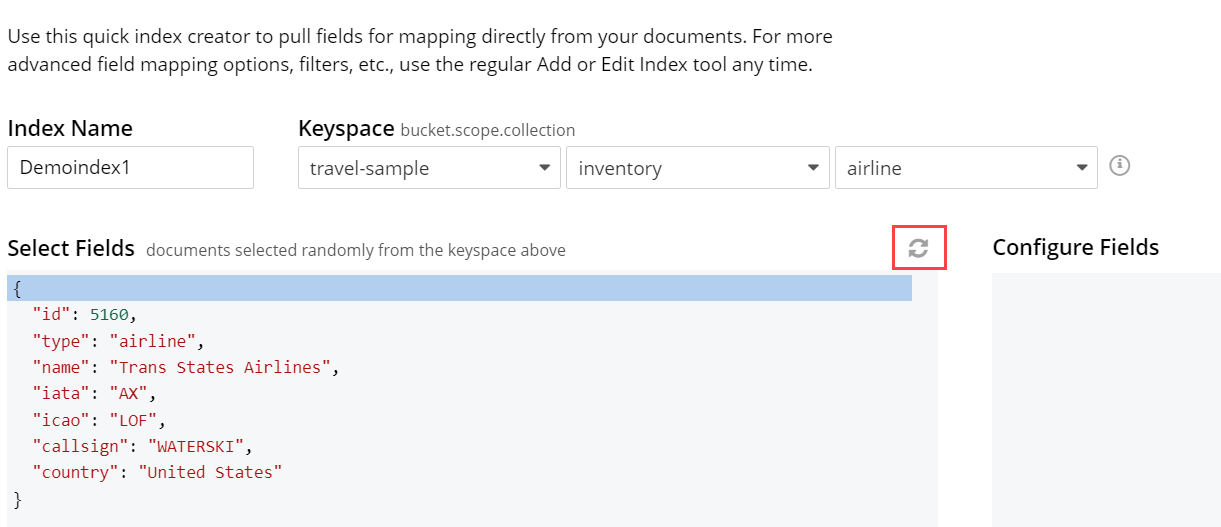Viewport: 1221px width, 527px height.
Task: Open the travel-sample bucket dropdown
Action: pos(429,168)
